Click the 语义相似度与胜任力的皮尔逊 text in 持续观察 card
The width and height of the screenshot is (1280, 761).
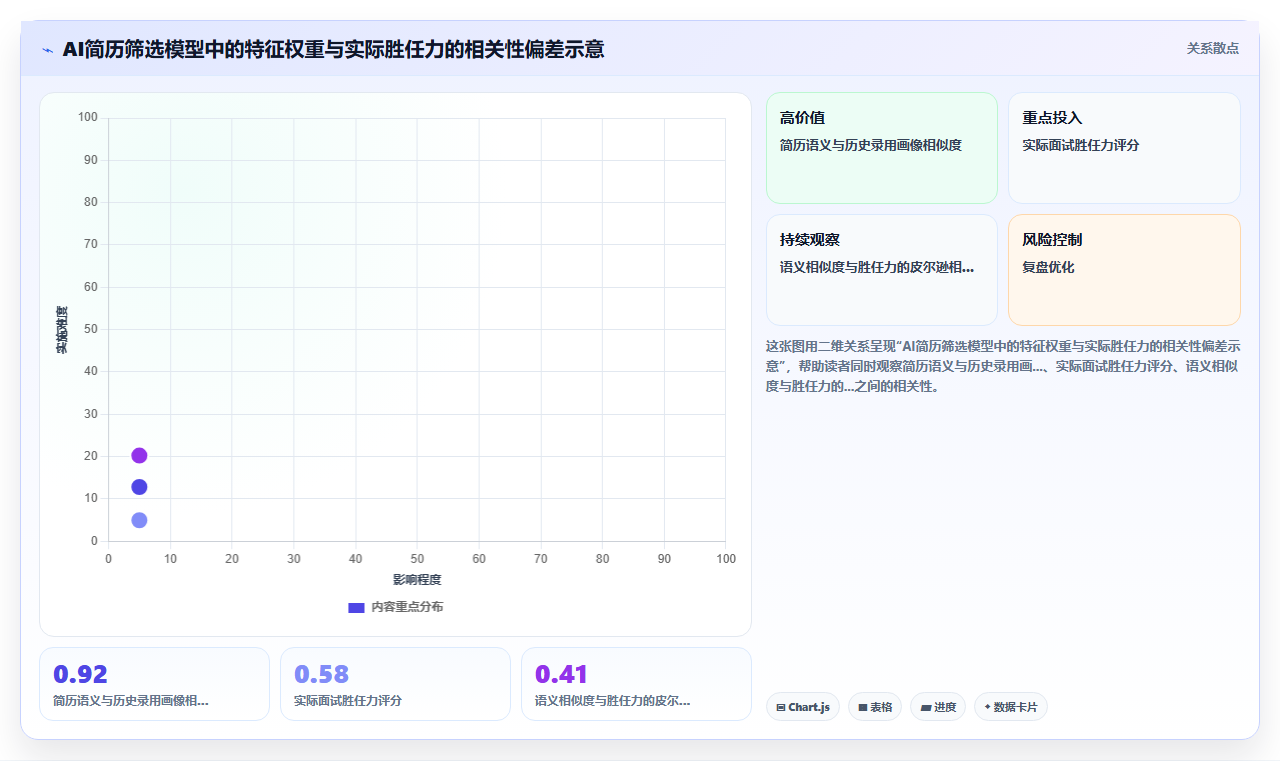pos(877,267)
